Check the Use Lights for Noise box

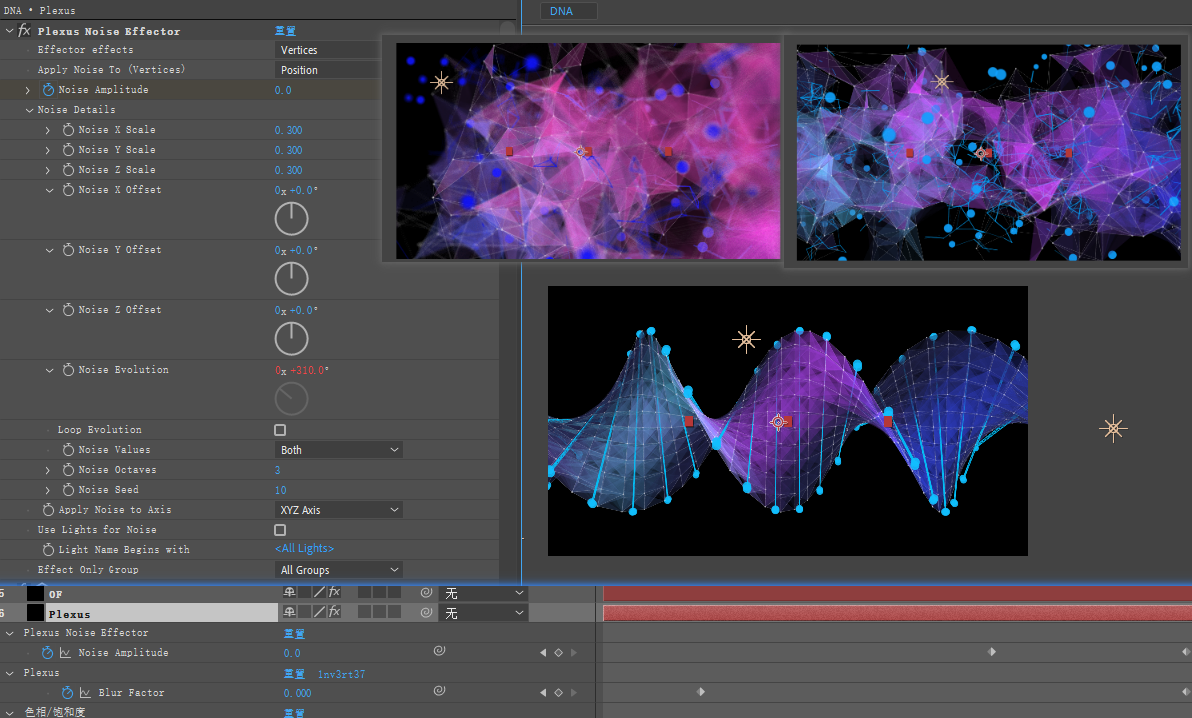[x=280, y=530]
